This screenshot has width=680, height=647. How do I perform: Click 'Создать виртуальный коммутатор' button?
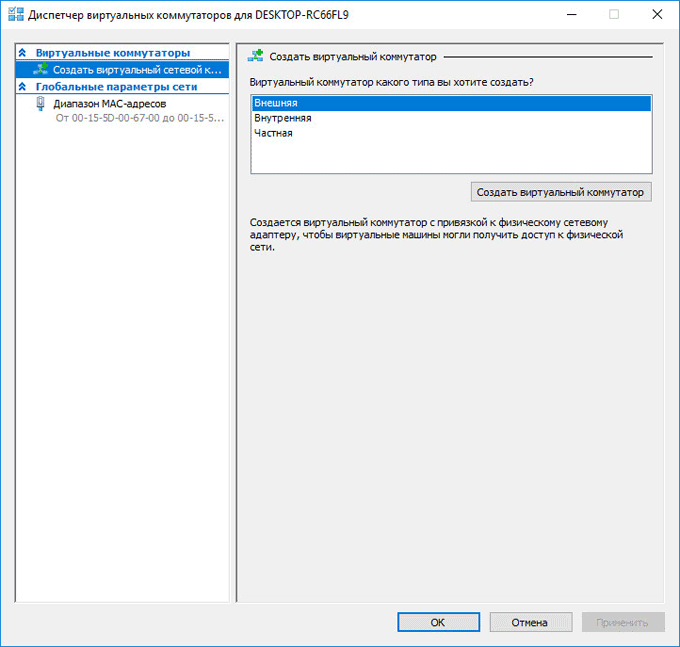[561, 192]
